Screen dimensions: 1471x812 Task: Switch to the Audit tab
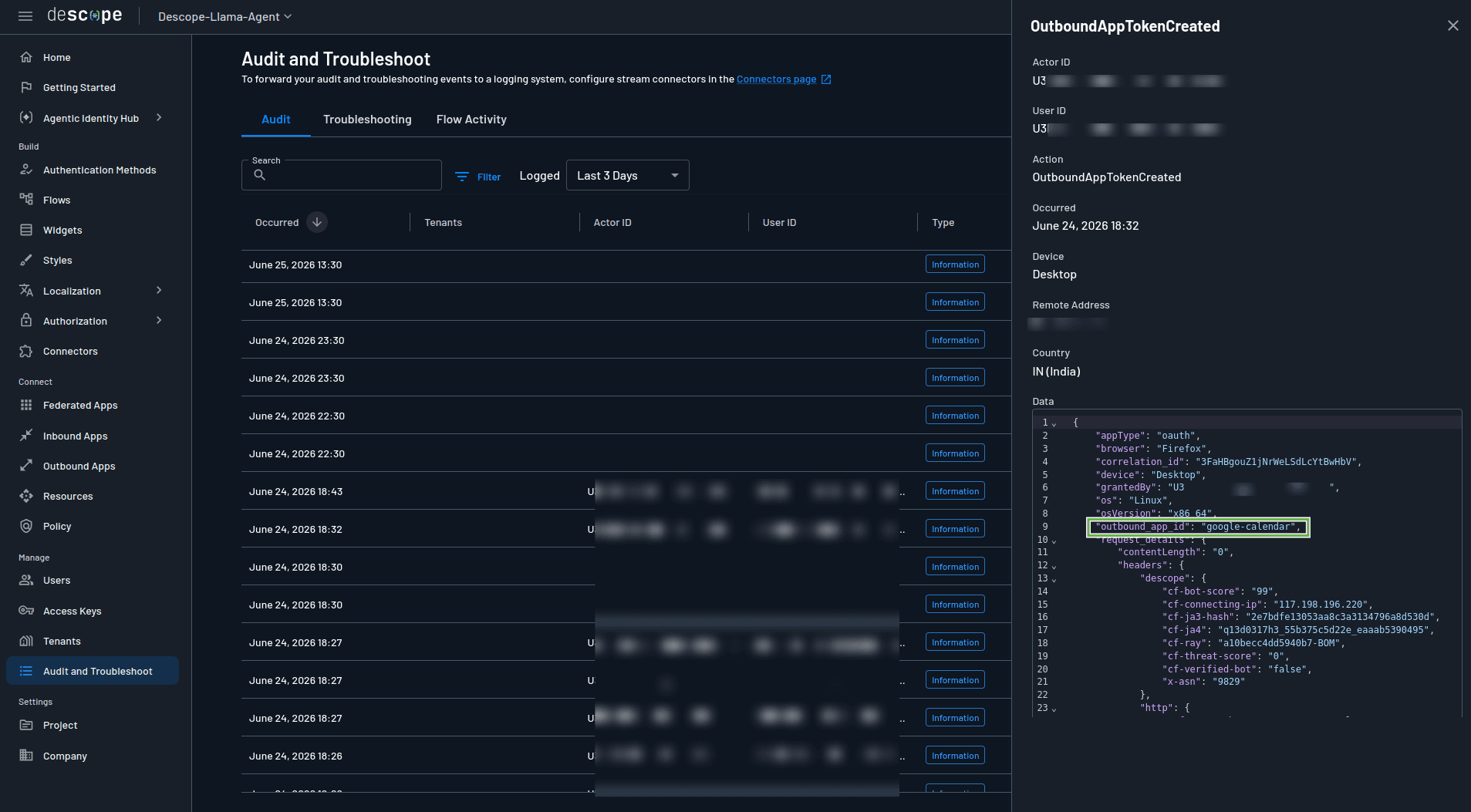275,120
